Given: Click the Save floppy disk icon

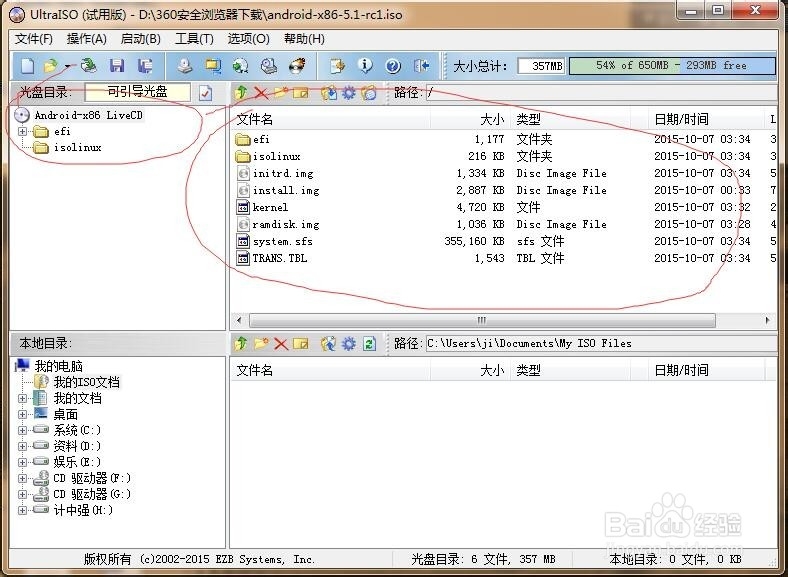Looking at the screenshot, I should click(117, 66).
